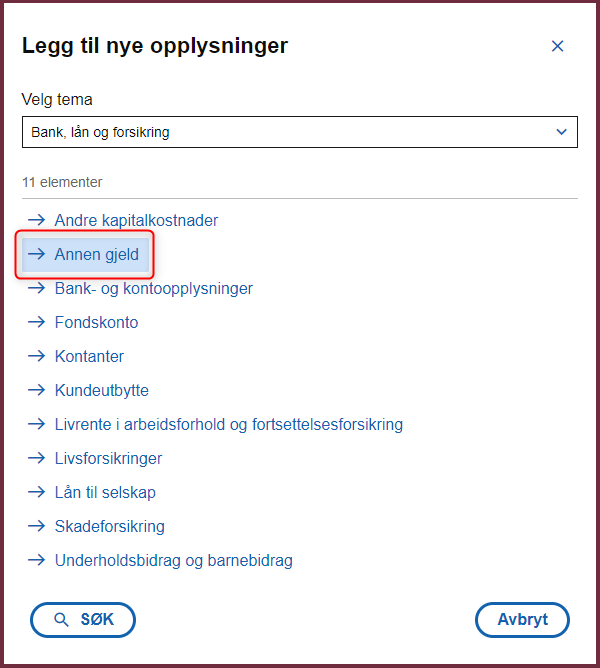Cancel with the Avbryt button
The width and height of the screenshot is (600, 668).
point(522,620)
